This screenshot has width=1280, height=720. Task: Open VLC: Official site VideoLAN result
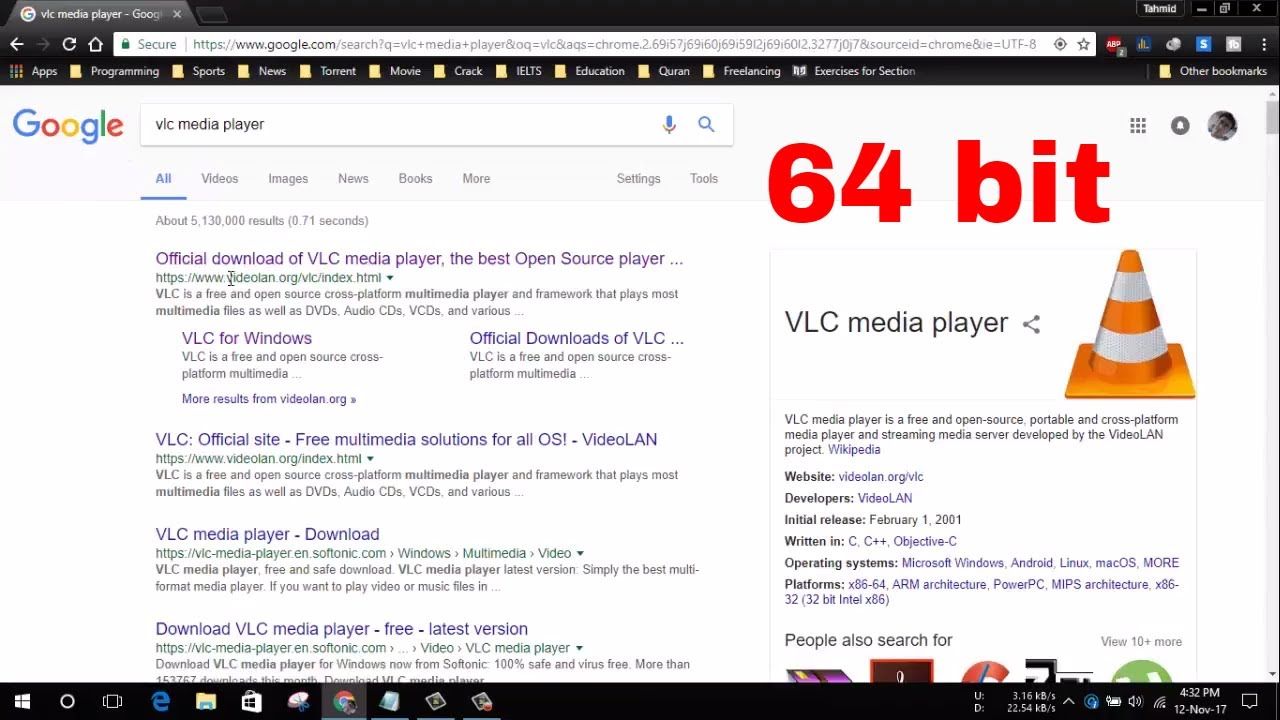(406, 439)
